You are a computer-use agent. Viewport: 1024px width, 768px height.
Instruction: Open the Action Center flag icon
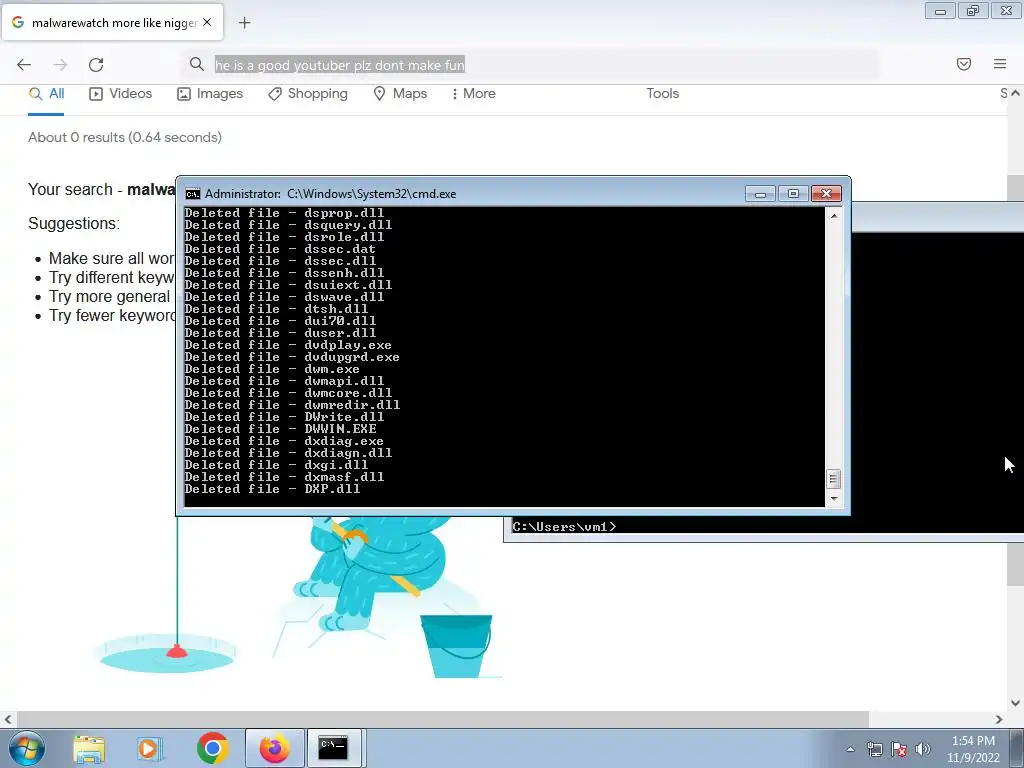pos(899,749)
